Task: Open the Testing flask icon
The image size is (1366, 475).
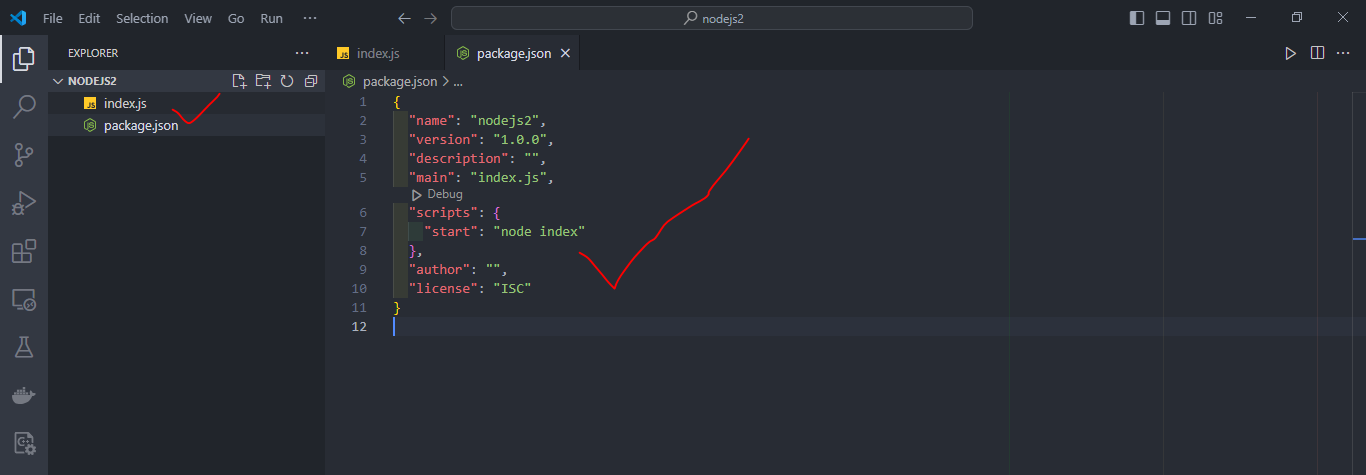Action: click(24, 347)
